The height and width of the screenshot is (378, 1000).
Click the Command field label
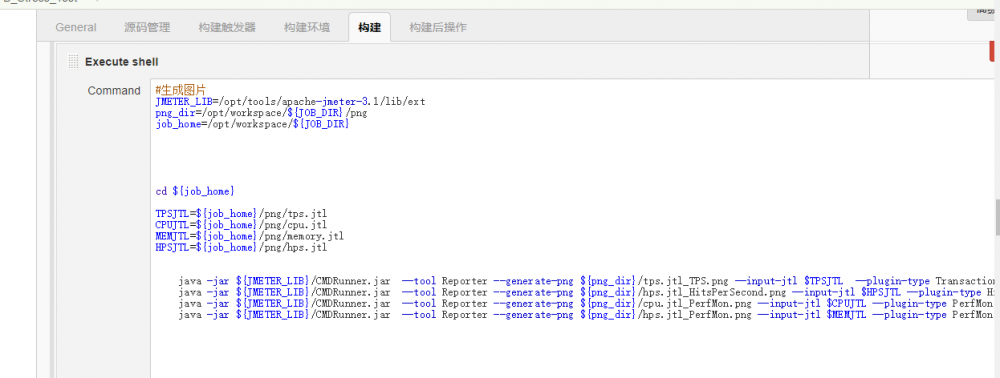pyautogui.click(x=114, y=91)
